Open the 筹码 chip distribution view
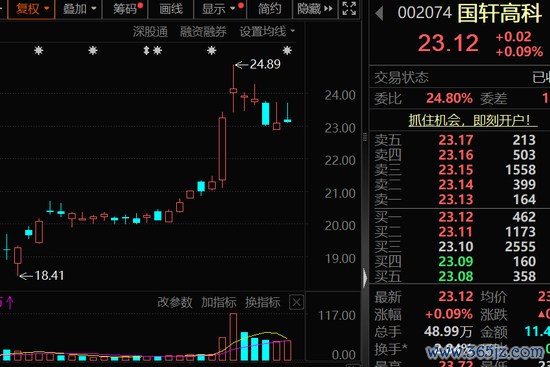 125,9
